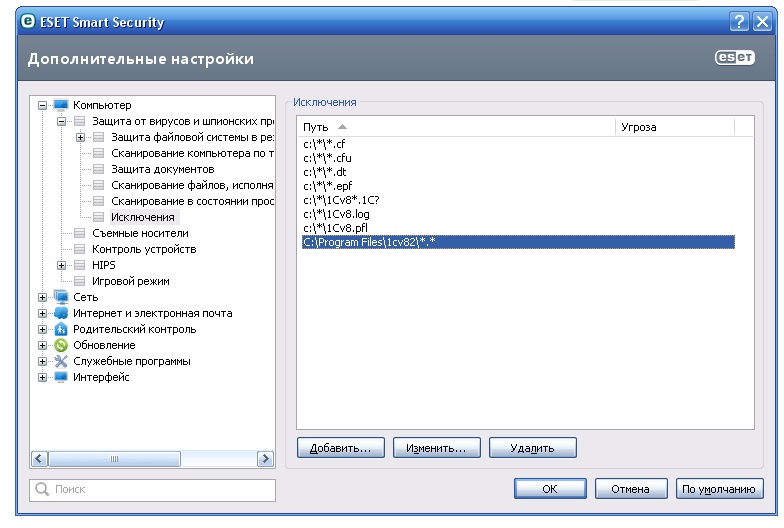Click the page icon beside Съемные носители
The image size is (784, 528).
pos(80,233)
